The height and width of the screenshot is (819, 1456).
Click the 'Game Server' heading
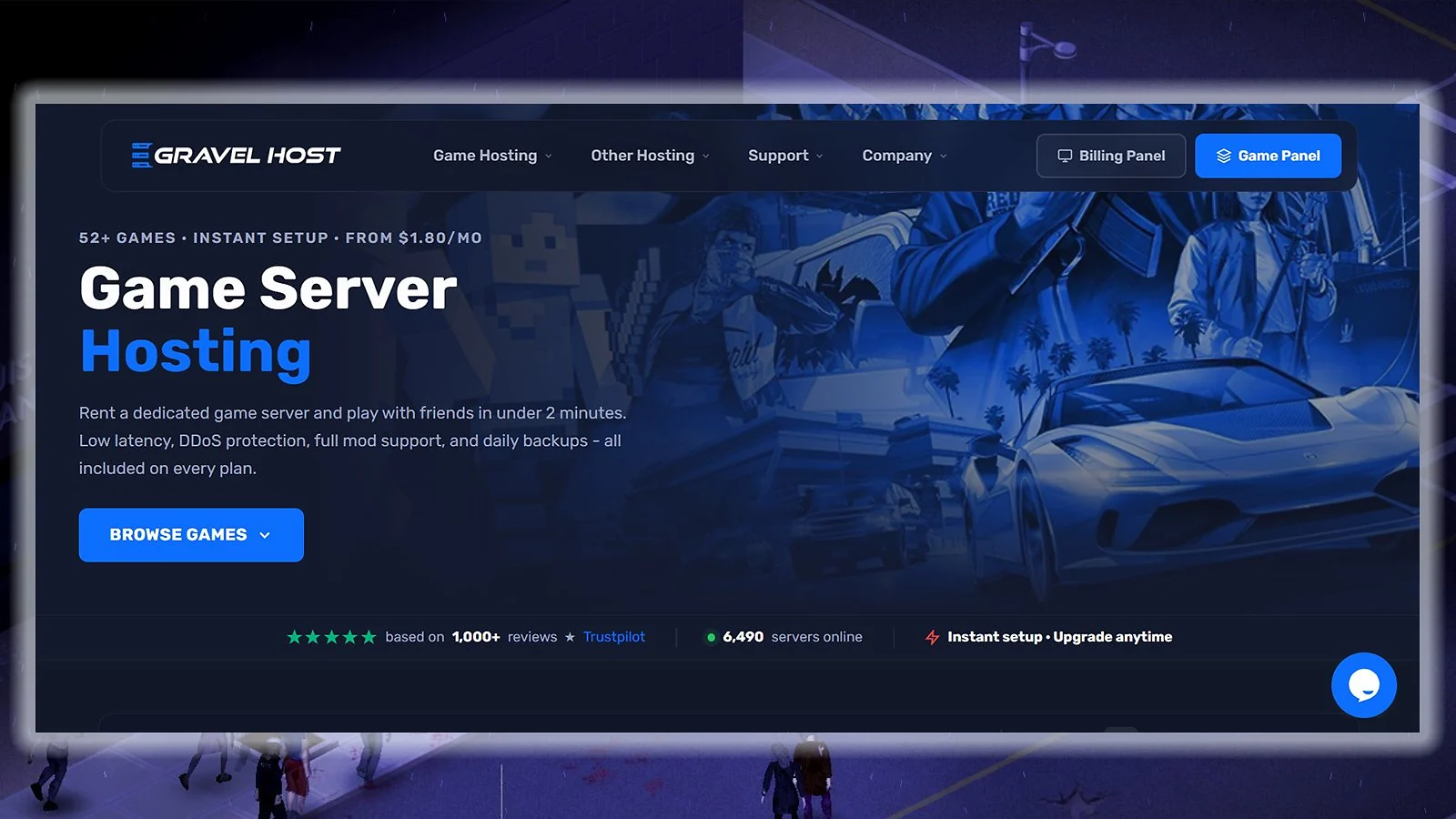(268, 288)
